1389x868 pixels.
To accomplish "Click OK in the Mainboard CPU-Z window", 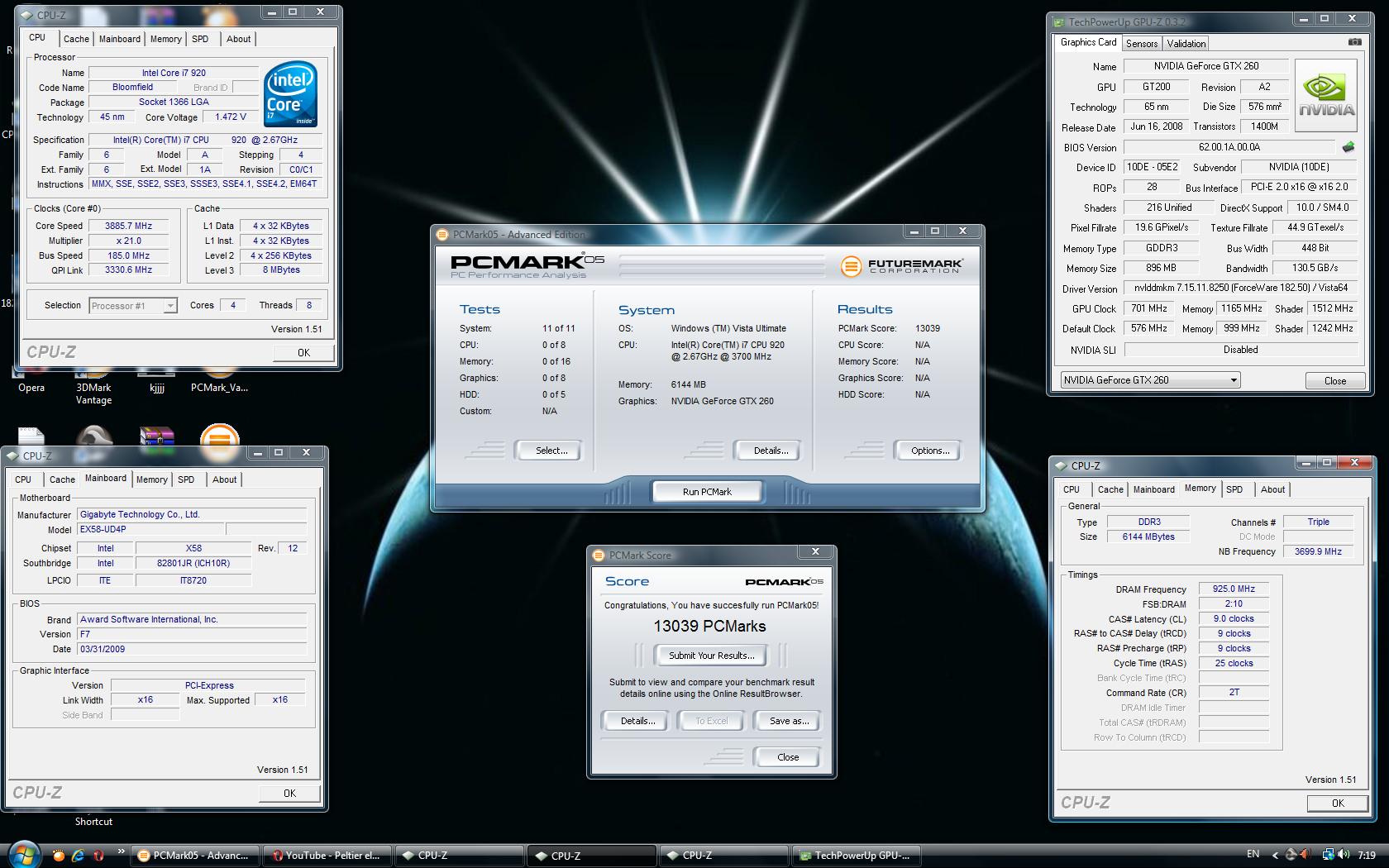I will click(x=289, y=793).
